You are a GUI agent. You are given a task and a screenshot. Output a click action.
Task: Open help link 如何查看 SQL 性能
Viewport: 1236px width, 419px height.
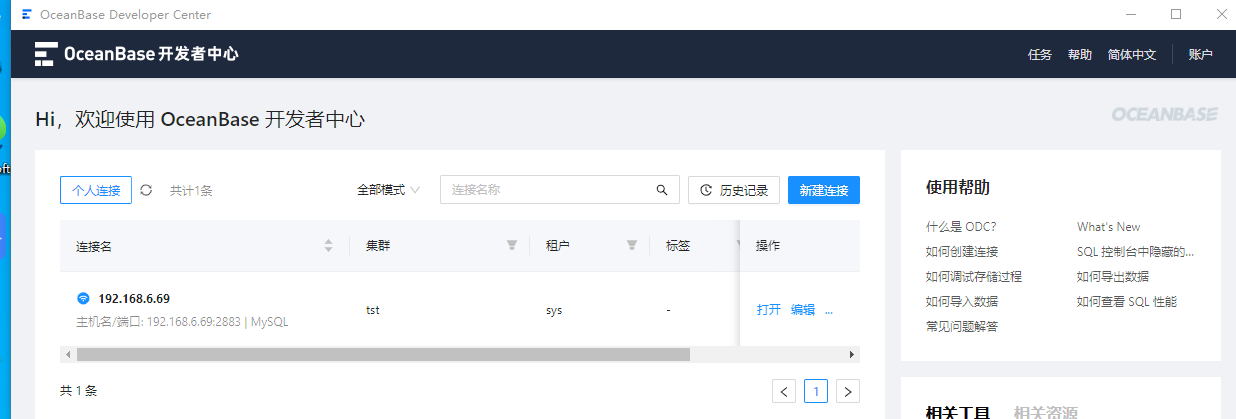click(x=1127, y=301)
